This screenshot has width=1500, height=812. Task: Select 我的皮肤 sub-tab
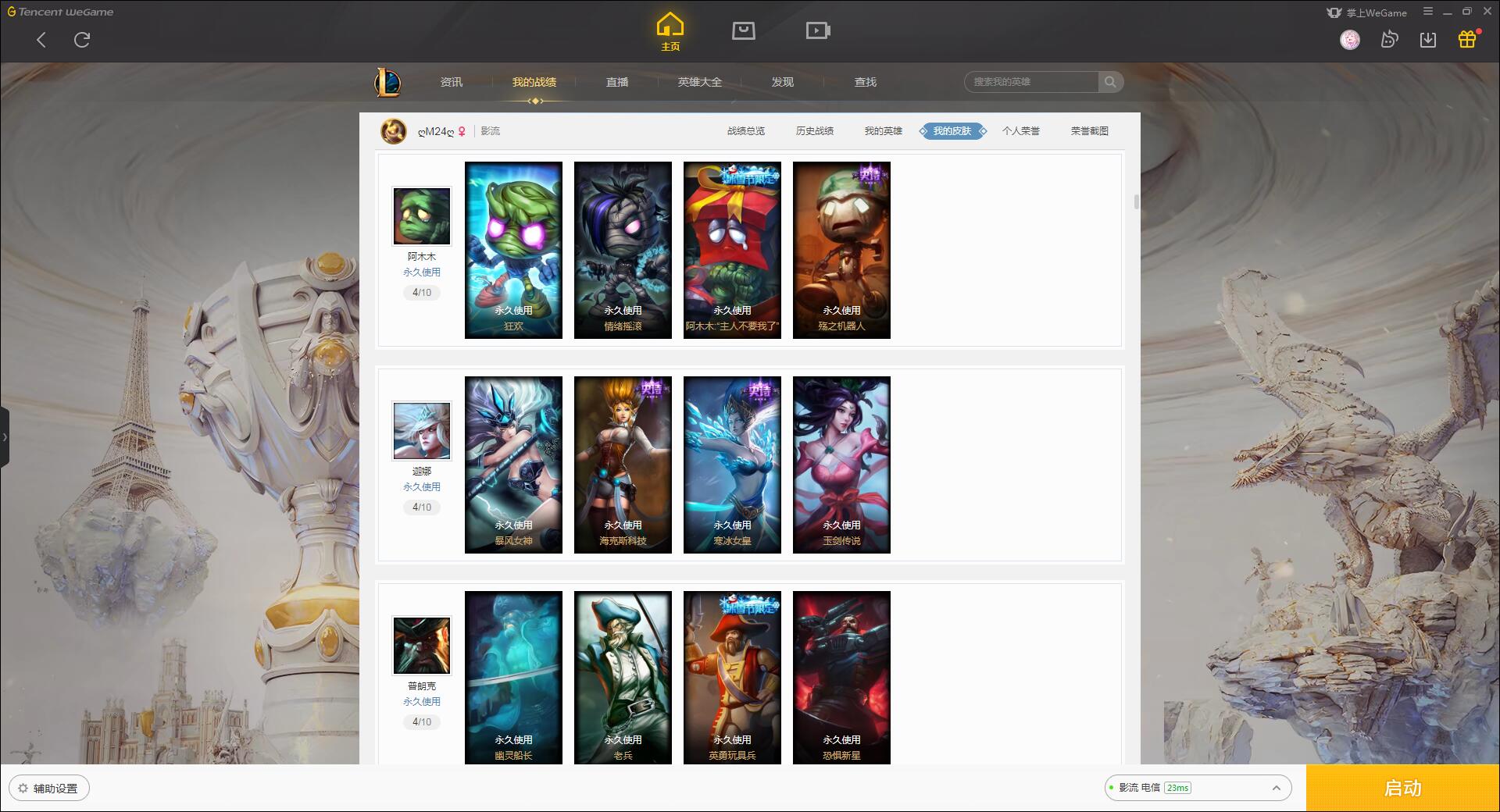pos(952,131)
